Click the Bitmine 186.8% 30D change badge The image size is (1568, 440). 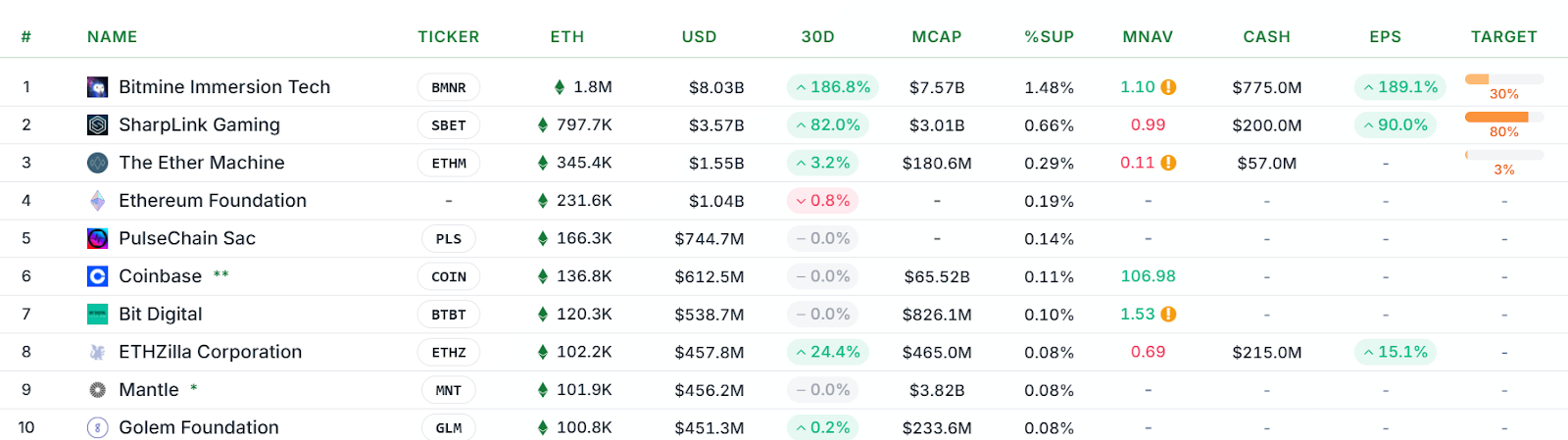(x=832, y=87)
